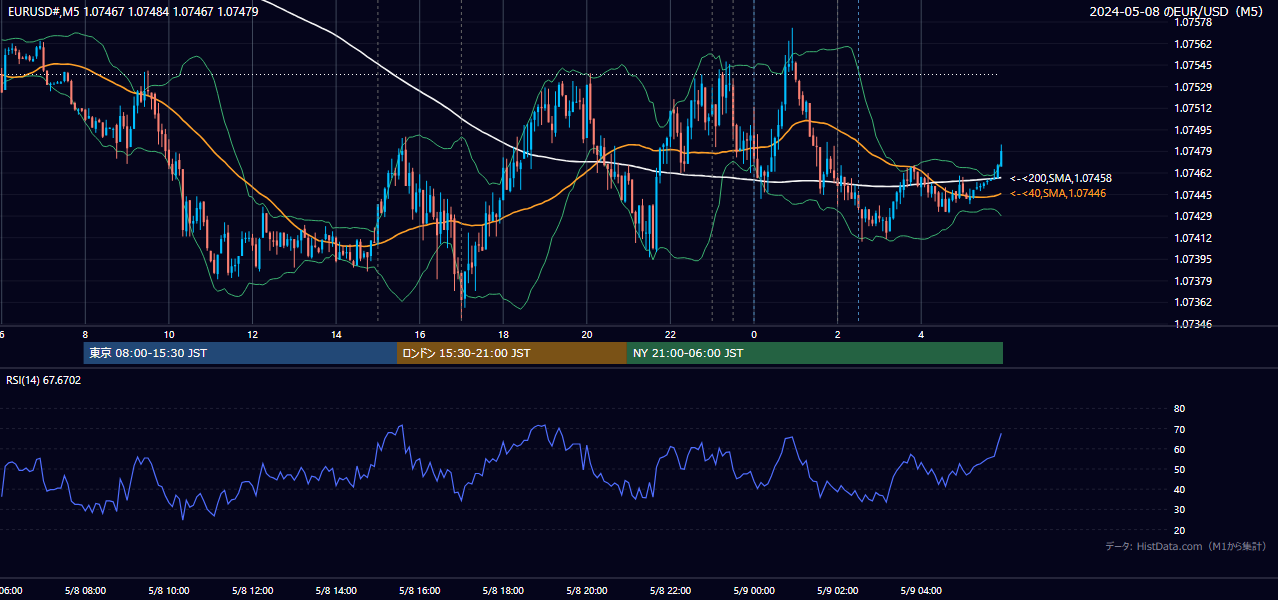Select the NY 21:00-06:00 JST session bar
Image resolution: width=1278 pixels, height=600 pixels.
815,353
